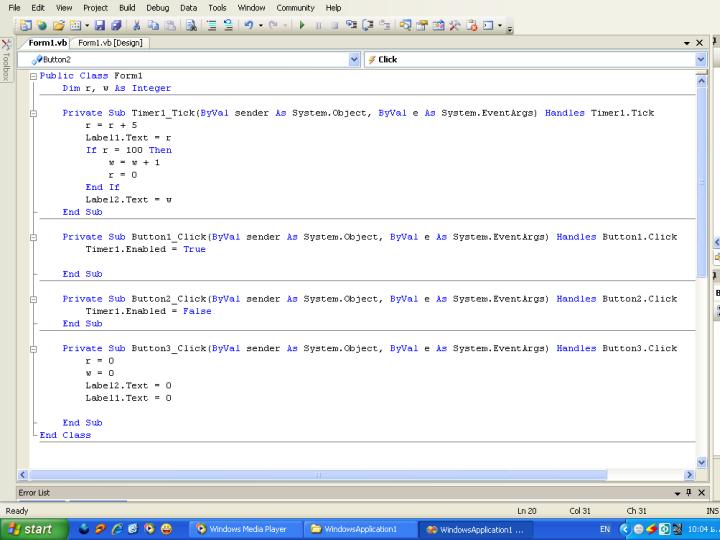The width and height of the screenshot is (720, 540).
Task: Click the Add New Item toolbar icon
Action: point(75,25)
